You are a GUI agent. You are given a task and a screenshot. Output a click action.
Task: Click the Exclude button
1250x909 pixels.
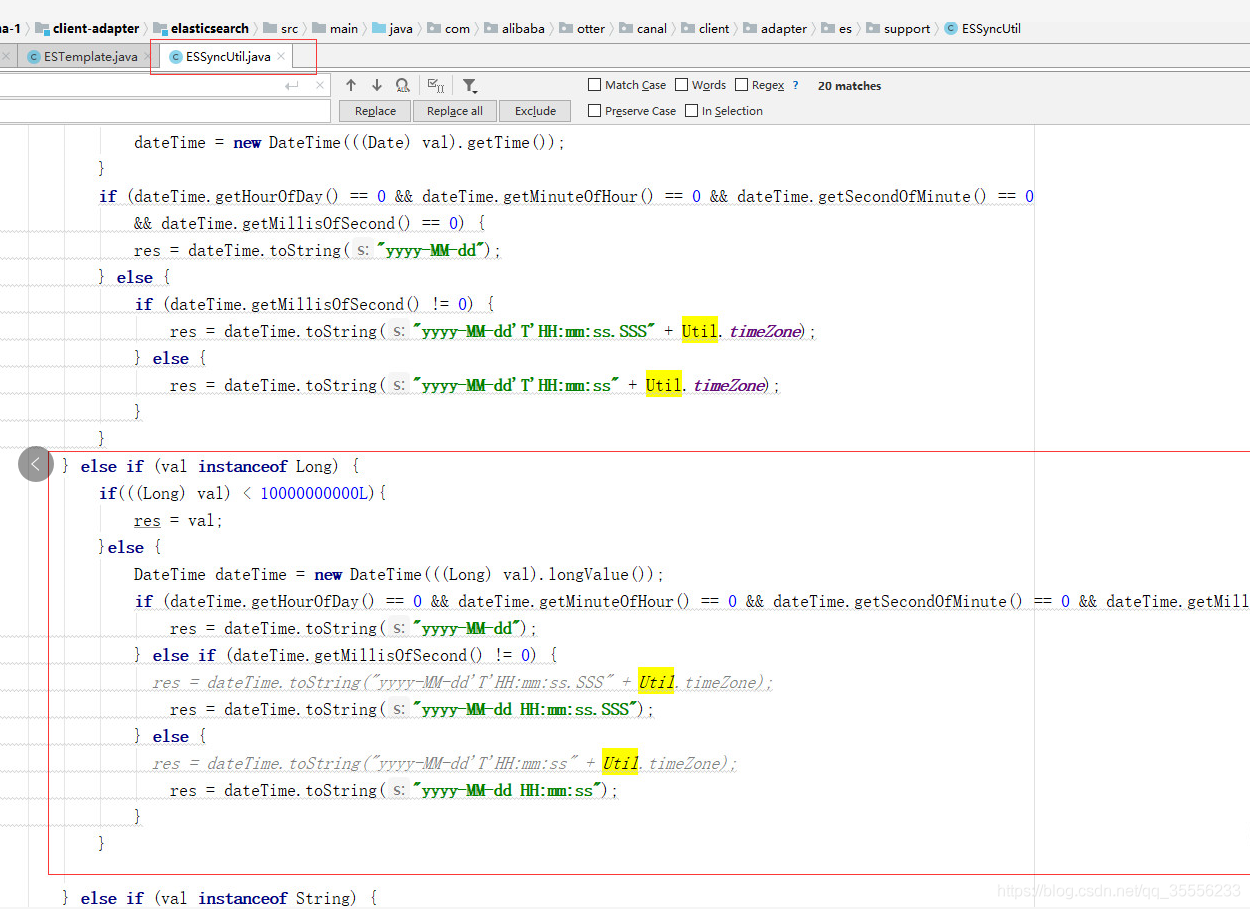pyautogui.click(x=535, y=111)
